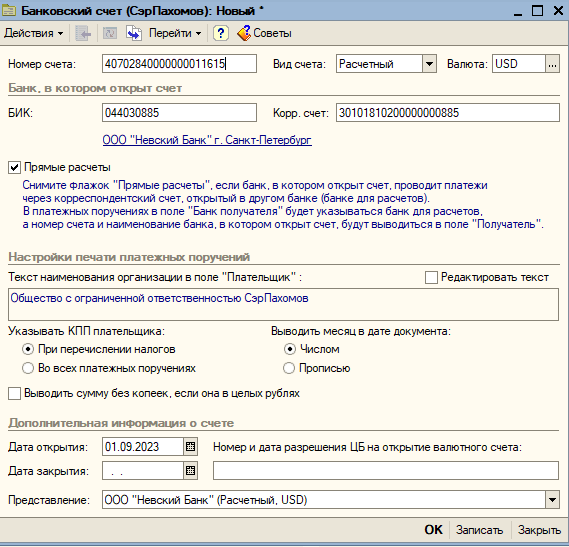Open the Советы tips icon
The width and height of the screenshot is (569, 547).
(244, 33)
